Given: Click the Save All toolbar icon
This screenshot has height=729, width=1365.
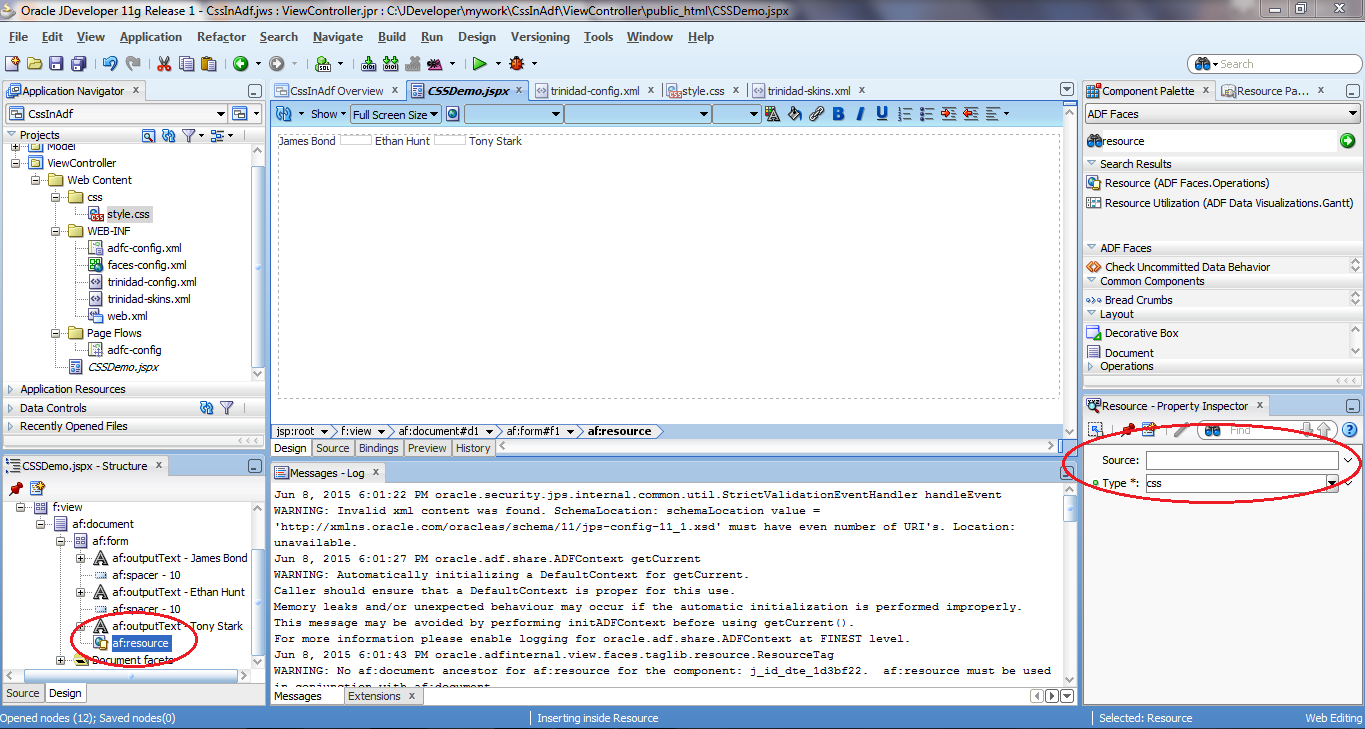Looking at the screenshot, I should pos(78,63).
